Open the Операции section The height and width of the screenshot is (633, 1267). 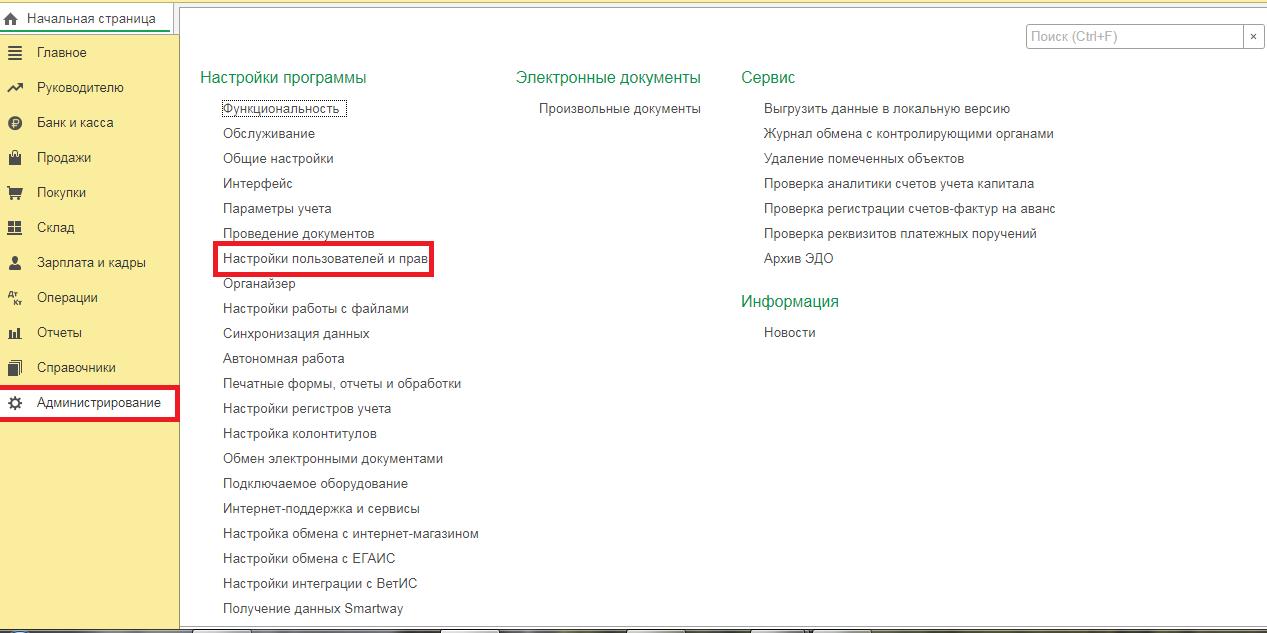click(67, 298)
